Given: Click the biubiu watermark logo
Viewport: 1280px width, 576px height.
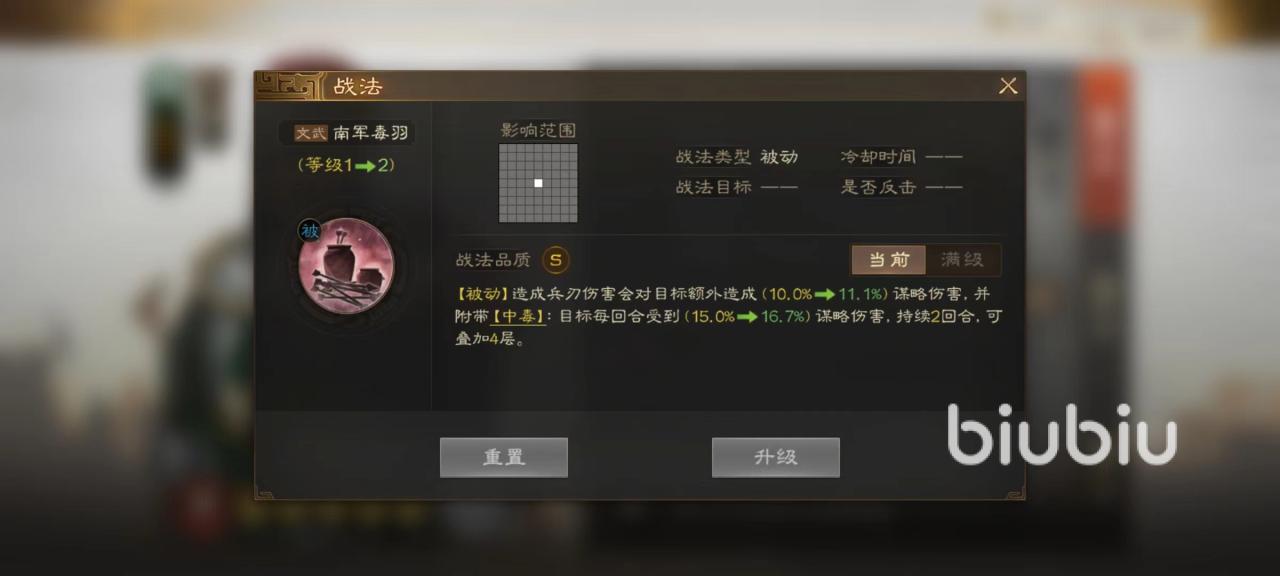Looking at the screenshot, I should (x=1062, y=435).
